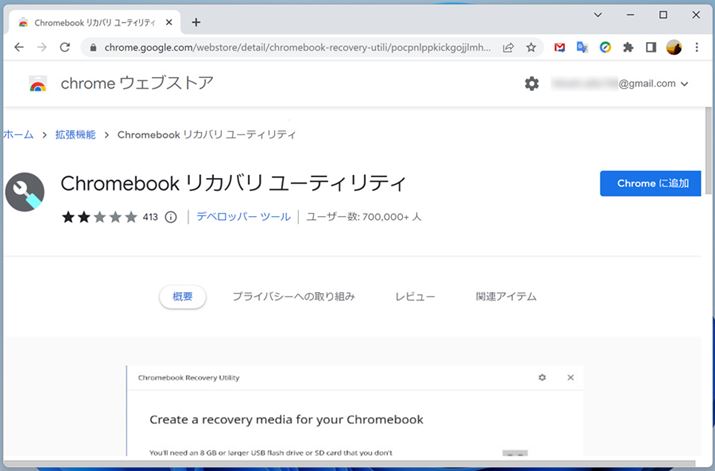Close the Chromebook リカバリ tab
The image size is (715, 471).
tap(169, 22)
